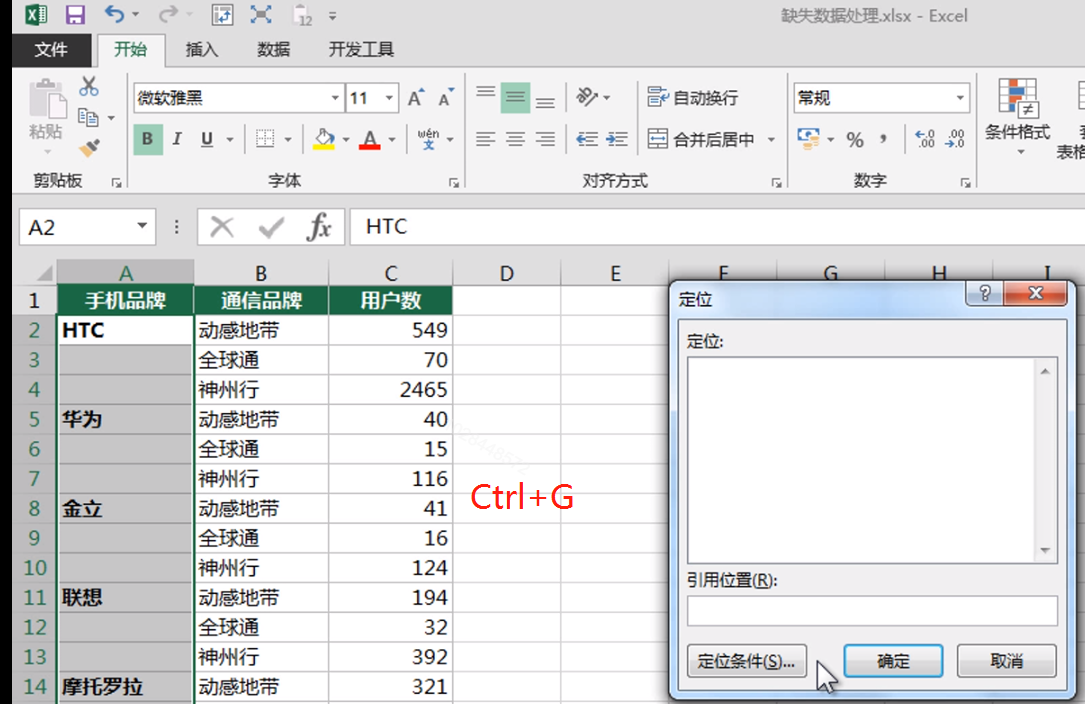Switch to the 插入 tab
Screen dimensions: 1085x704
point(202,50)
